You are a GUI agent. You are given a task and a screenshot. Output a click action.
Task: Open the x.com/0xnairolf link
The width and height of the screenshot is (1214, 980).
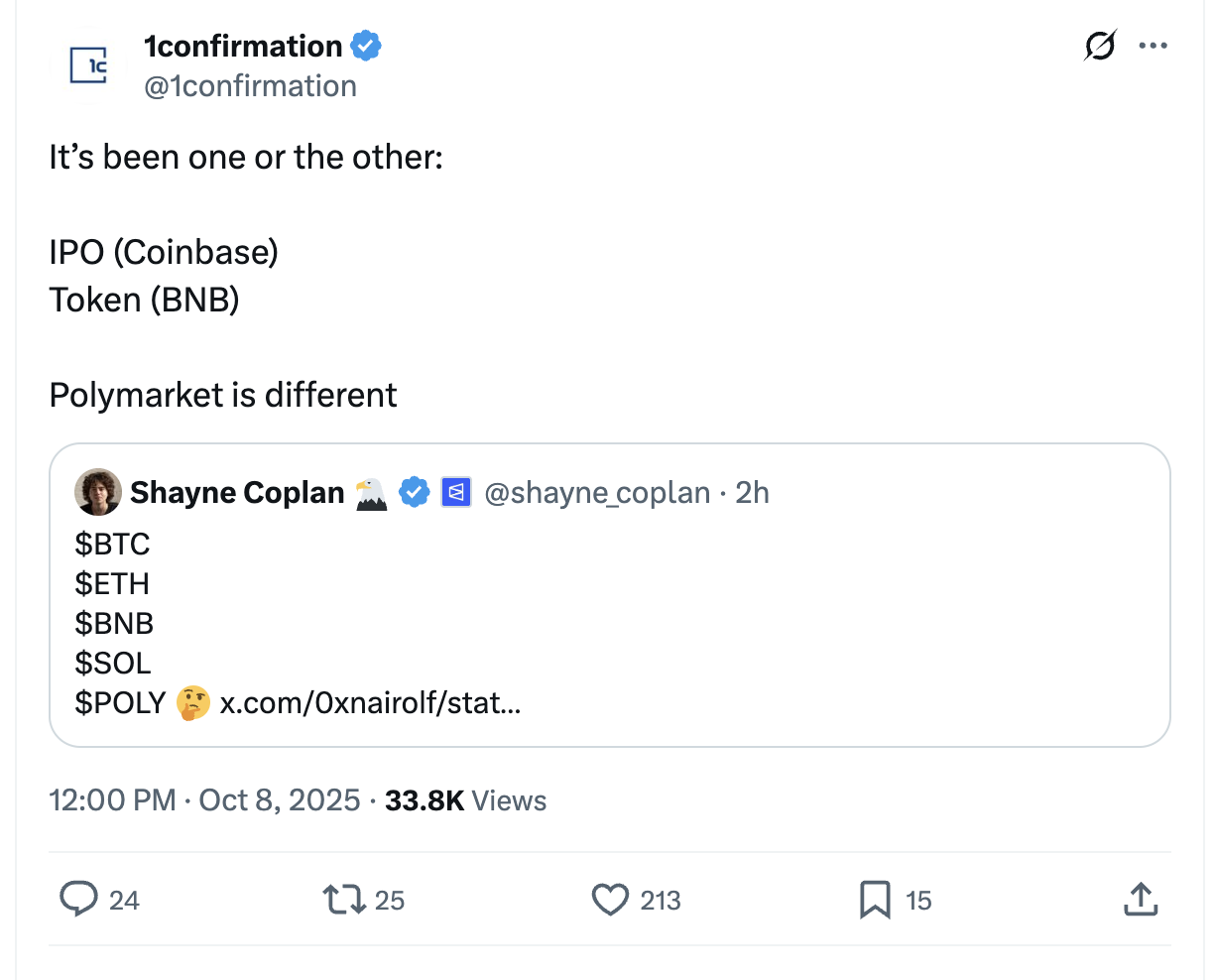pos(370,703)
